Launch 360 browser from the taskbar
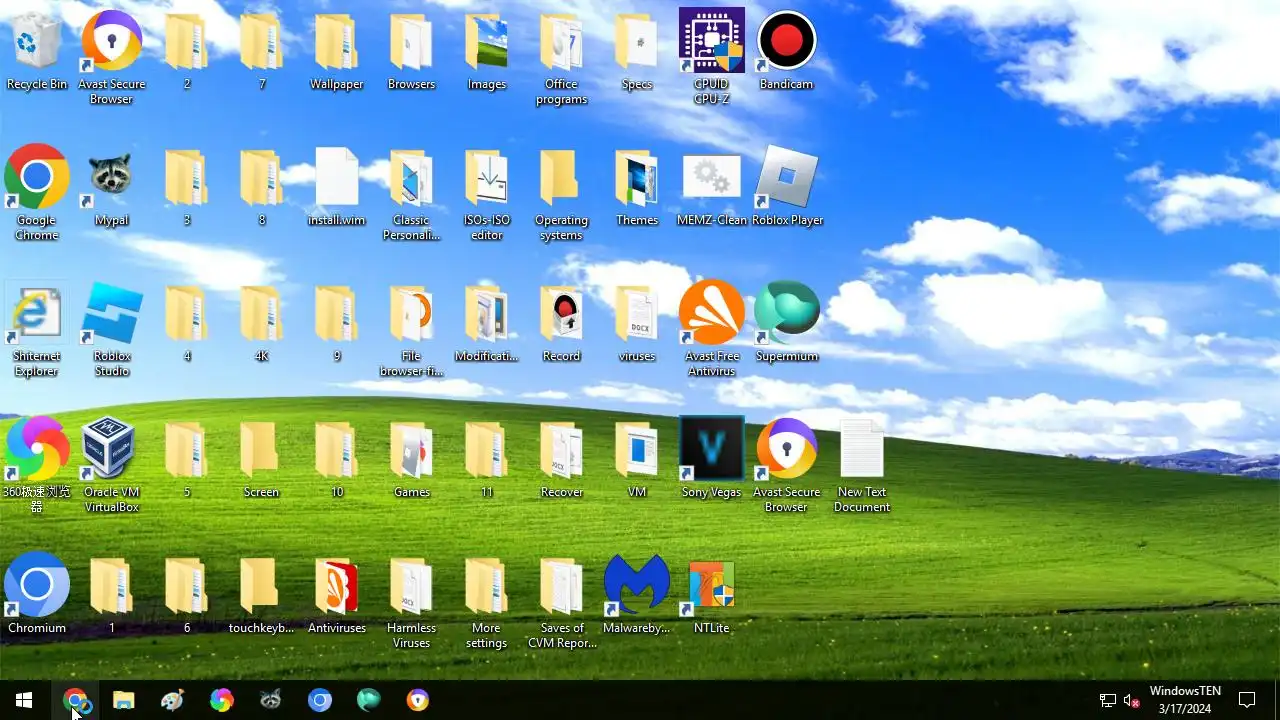The width and height of the screenshot is (1280, 720). point(222,700)
